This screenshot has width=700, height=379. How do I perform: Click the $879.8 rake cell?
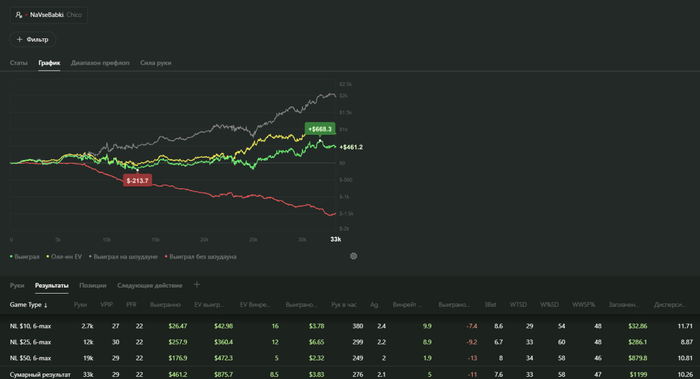[638, 358]
